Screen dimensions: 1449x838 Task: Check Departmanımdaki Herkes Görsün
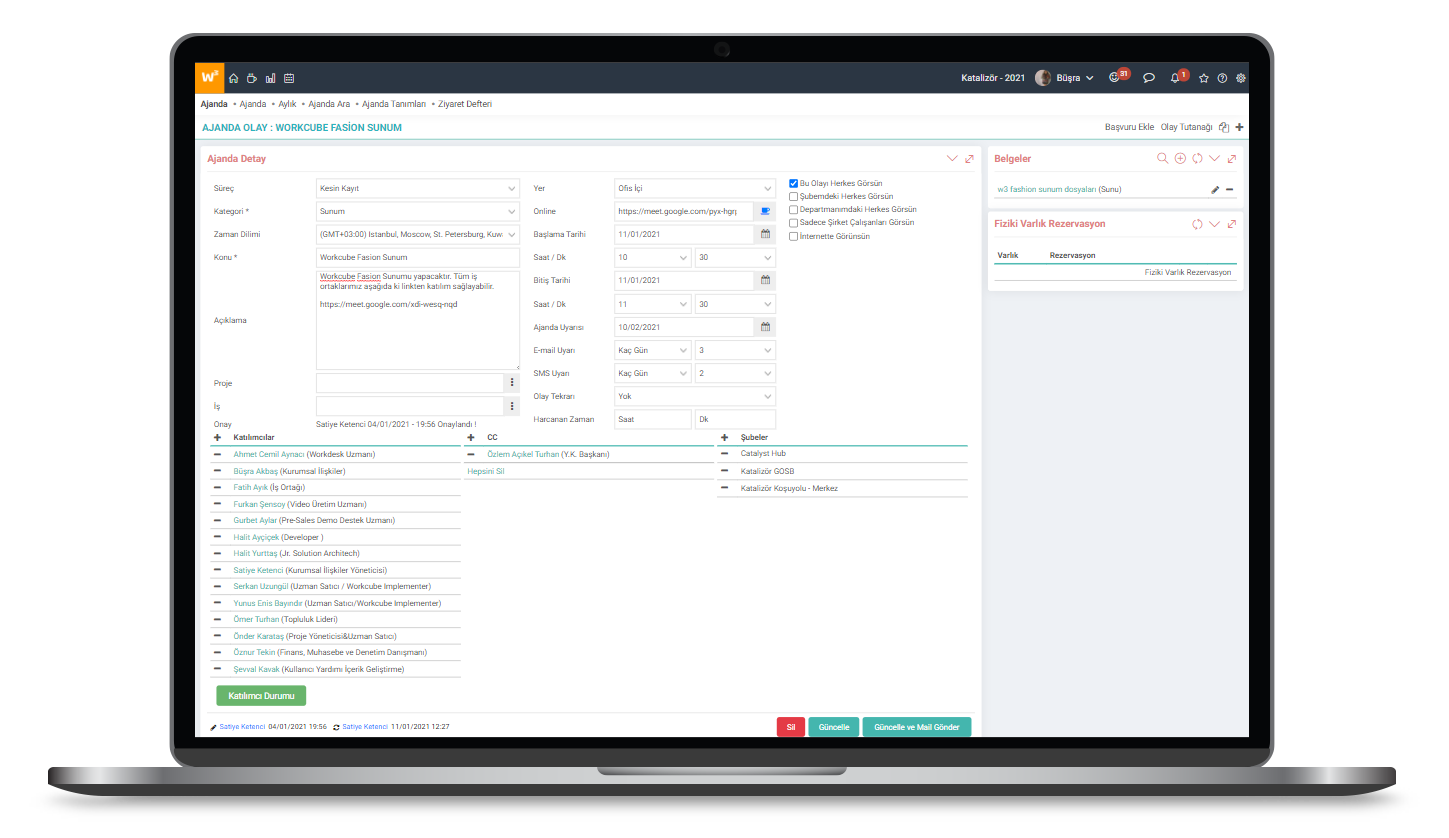793,210
